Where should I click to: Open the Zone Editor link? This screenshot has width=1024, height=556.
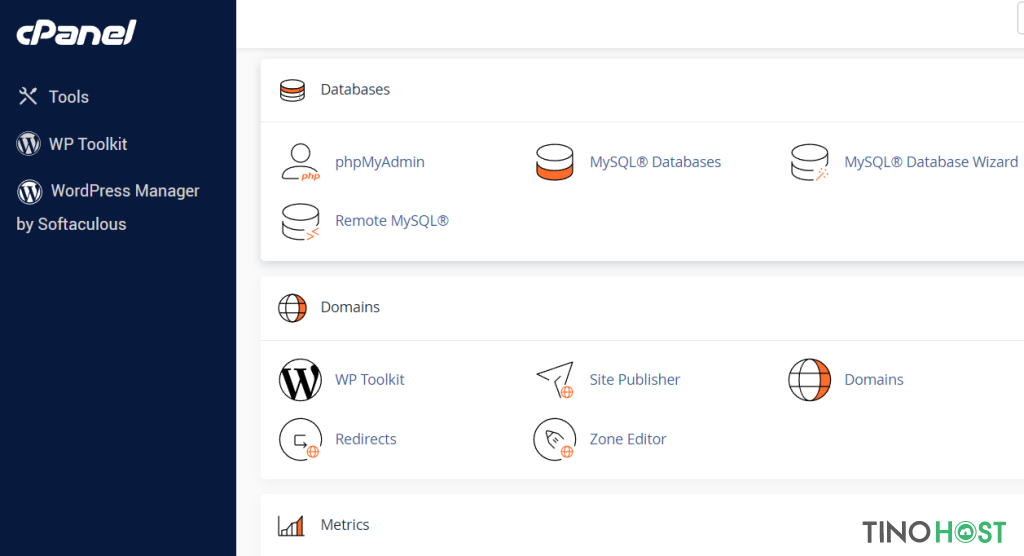[628, 439]
